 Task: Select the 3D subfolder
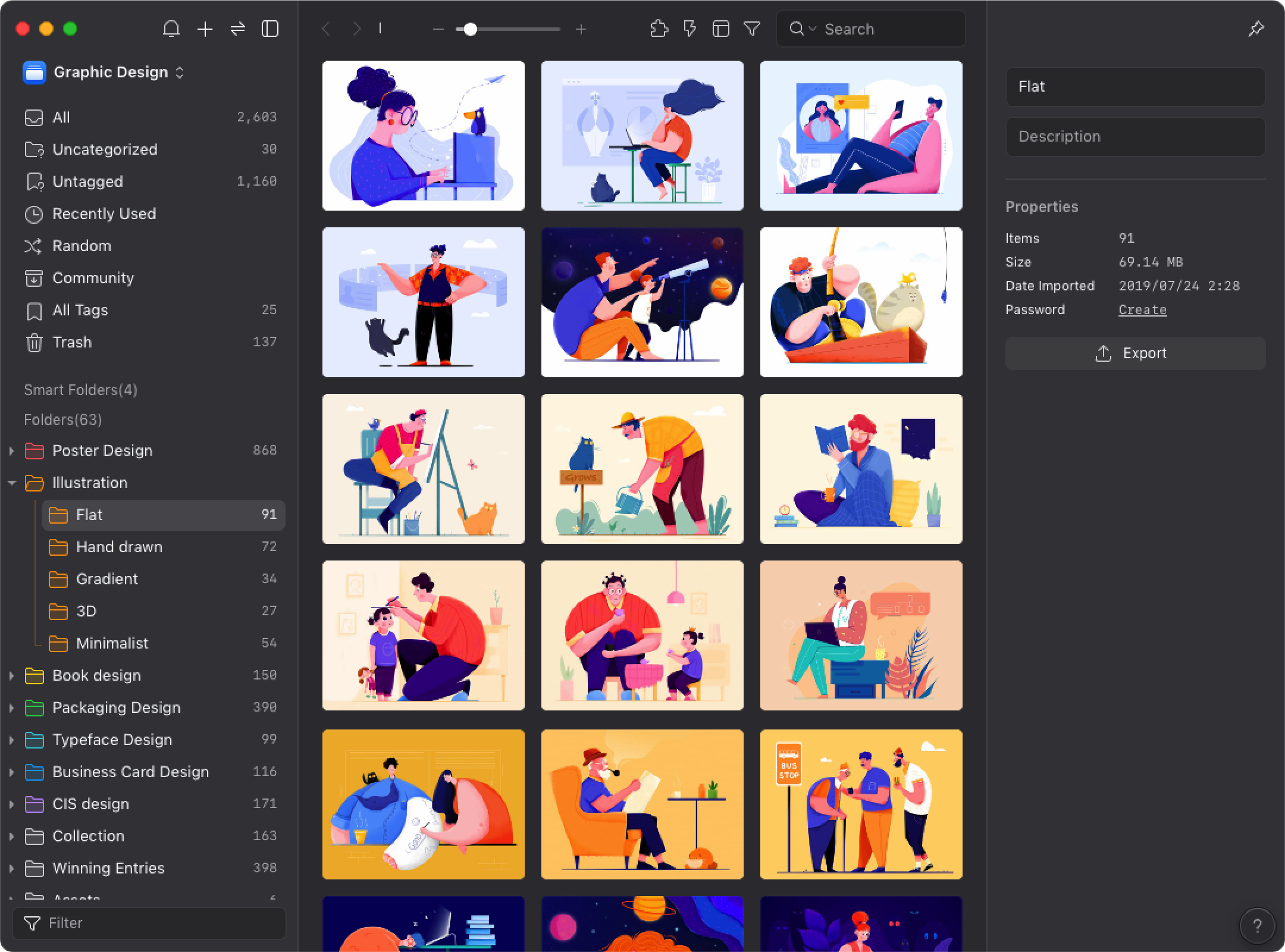pyautogui.click(x=163, y=611)
